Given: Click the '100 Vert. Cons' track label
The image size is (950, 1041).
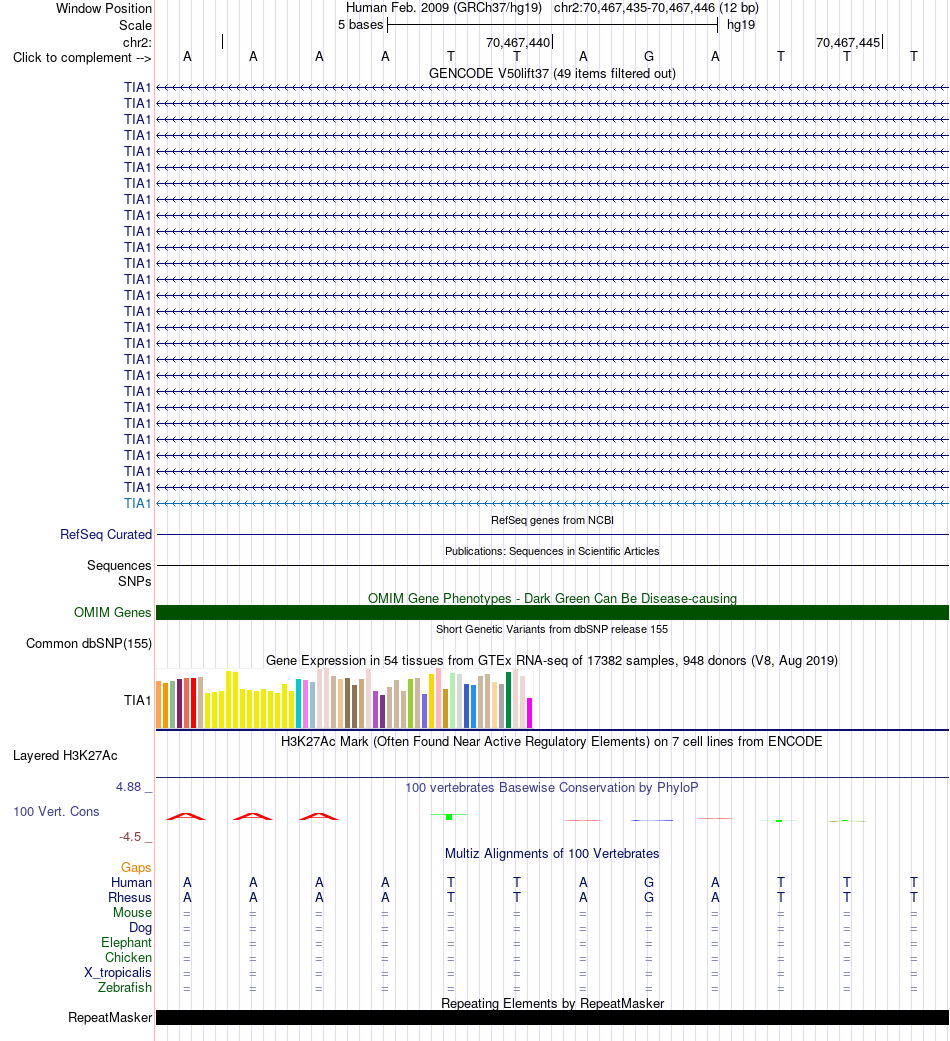Looking at the screenshot, I should [x=56, y=811].
